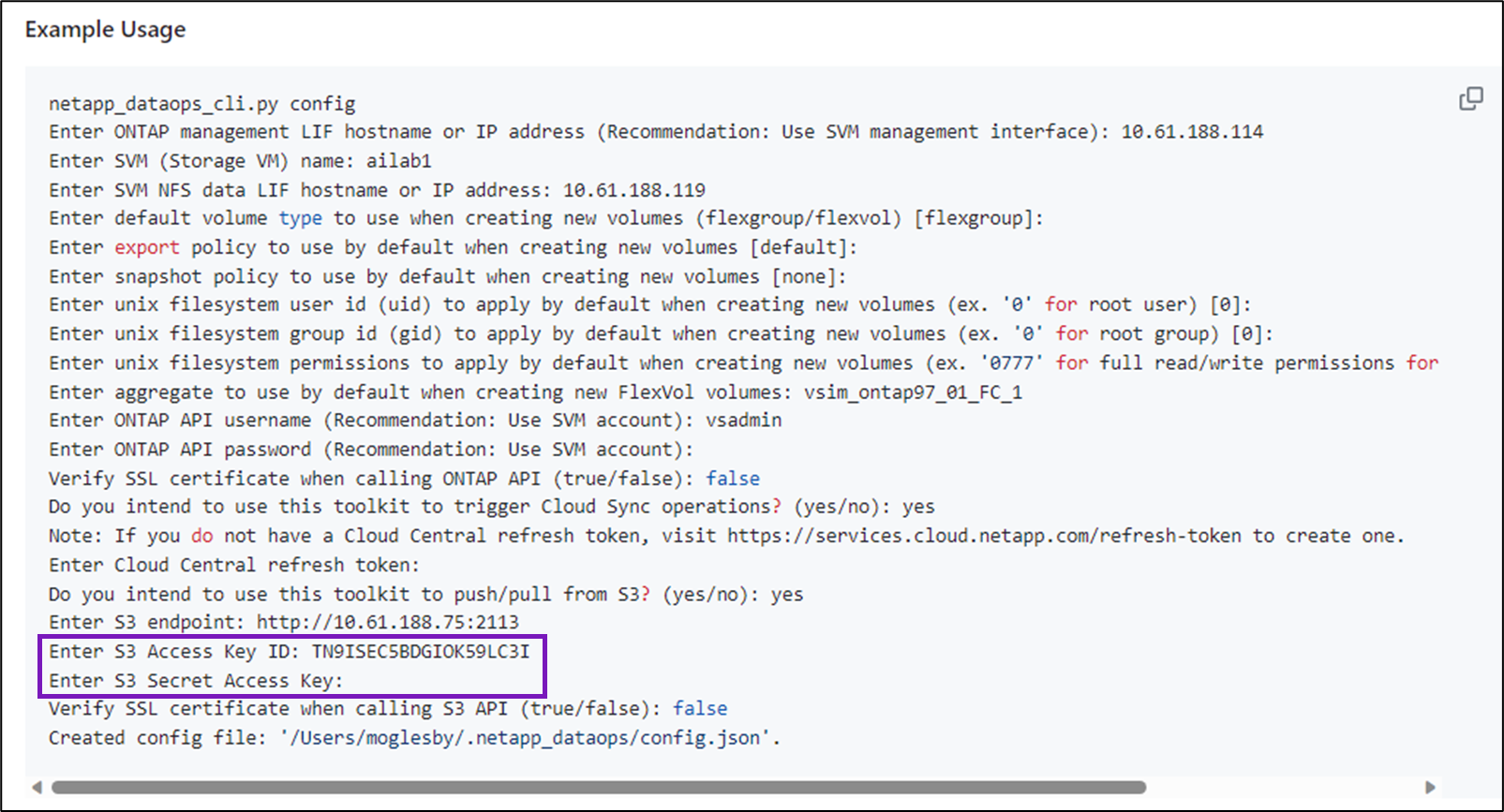Click the 'Cloud Sync operations' line text
Viewport: 1504px width, 812px height.
pyautogui.click(x=492, y=508)
